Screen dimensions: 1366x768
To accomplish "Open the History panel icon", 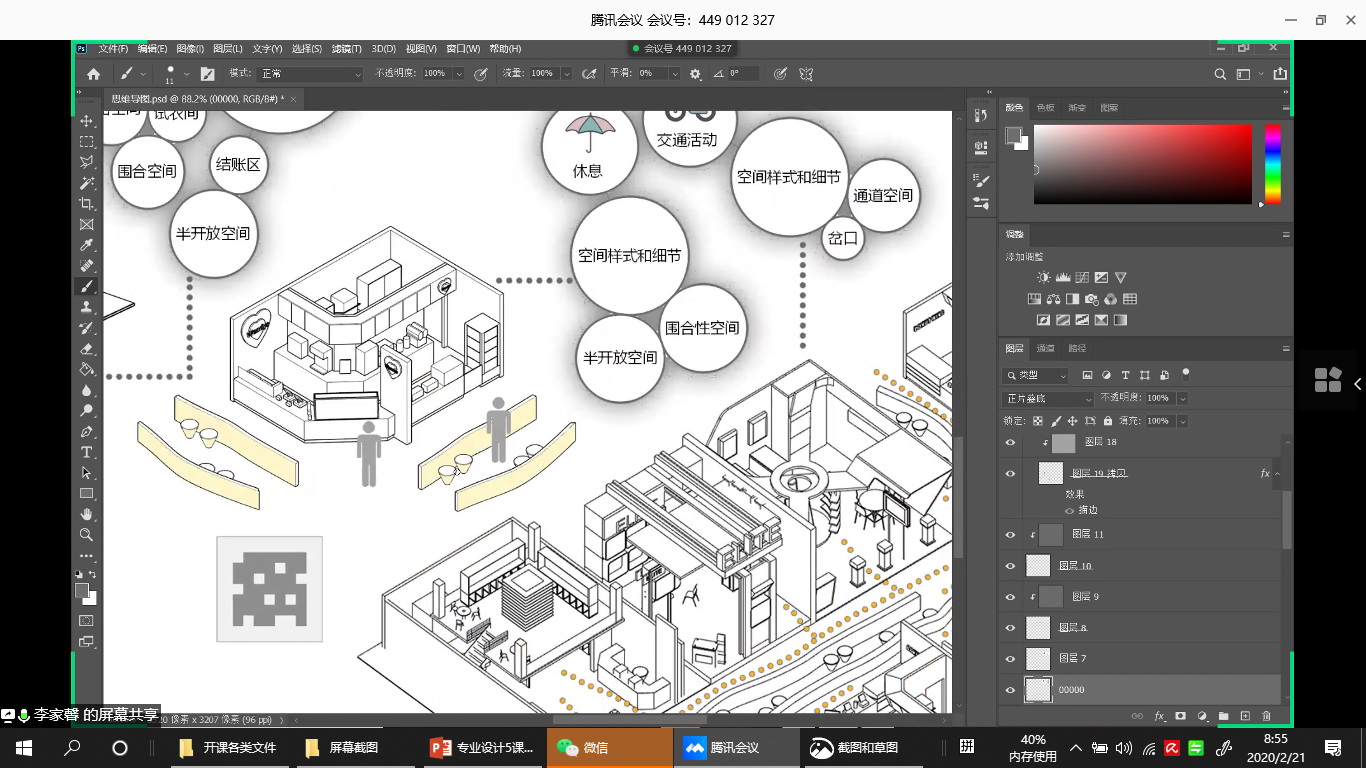I will [x=981, y=115].
